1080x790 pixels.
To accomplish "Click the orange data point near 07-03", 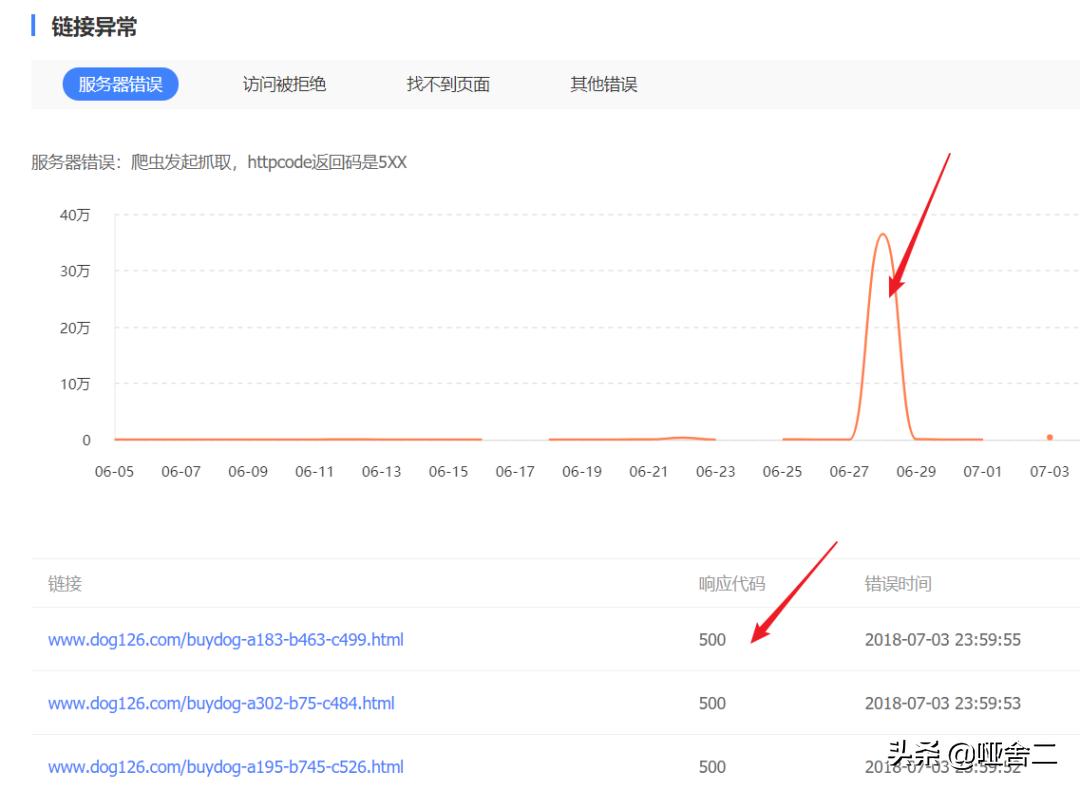I will pos(1050,437).
